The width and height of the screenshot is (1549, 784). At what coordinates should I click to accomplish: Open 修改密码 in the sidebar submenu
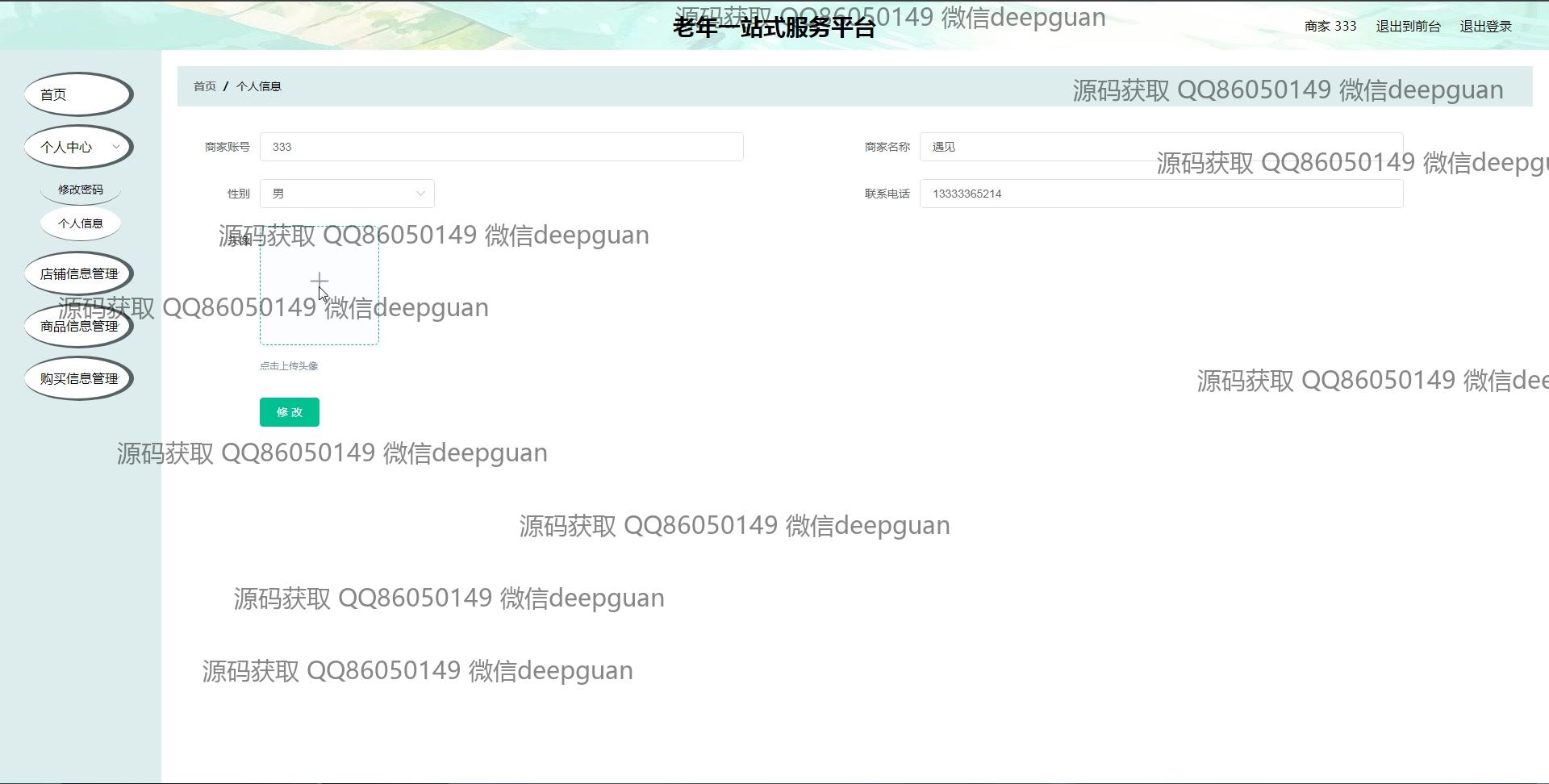tap(81, 190)
